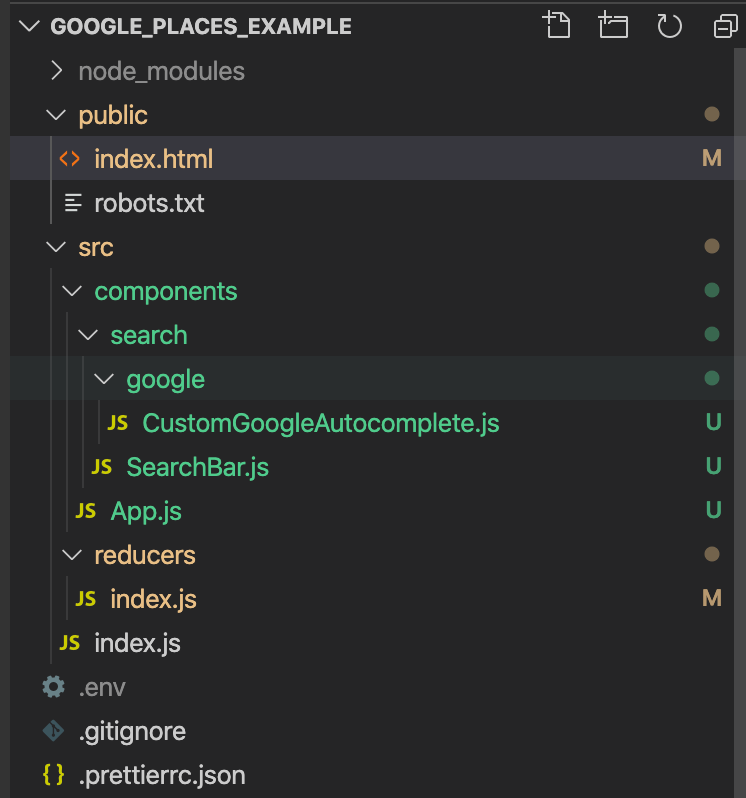Collapse the public folder chevron

click(56, 115)
